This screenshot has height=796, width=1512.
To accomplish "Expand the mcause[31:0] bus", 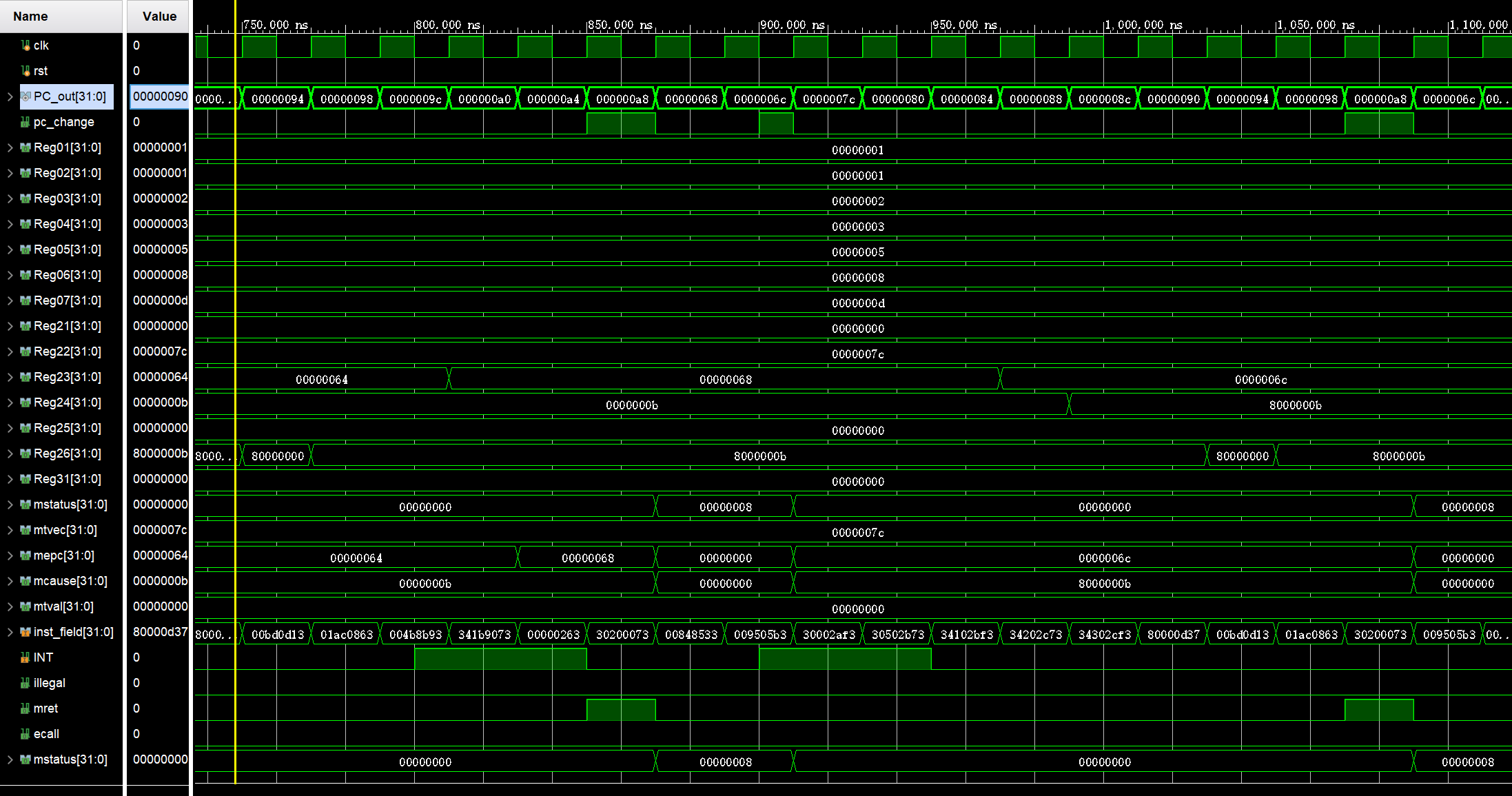I will coord(10,581).
